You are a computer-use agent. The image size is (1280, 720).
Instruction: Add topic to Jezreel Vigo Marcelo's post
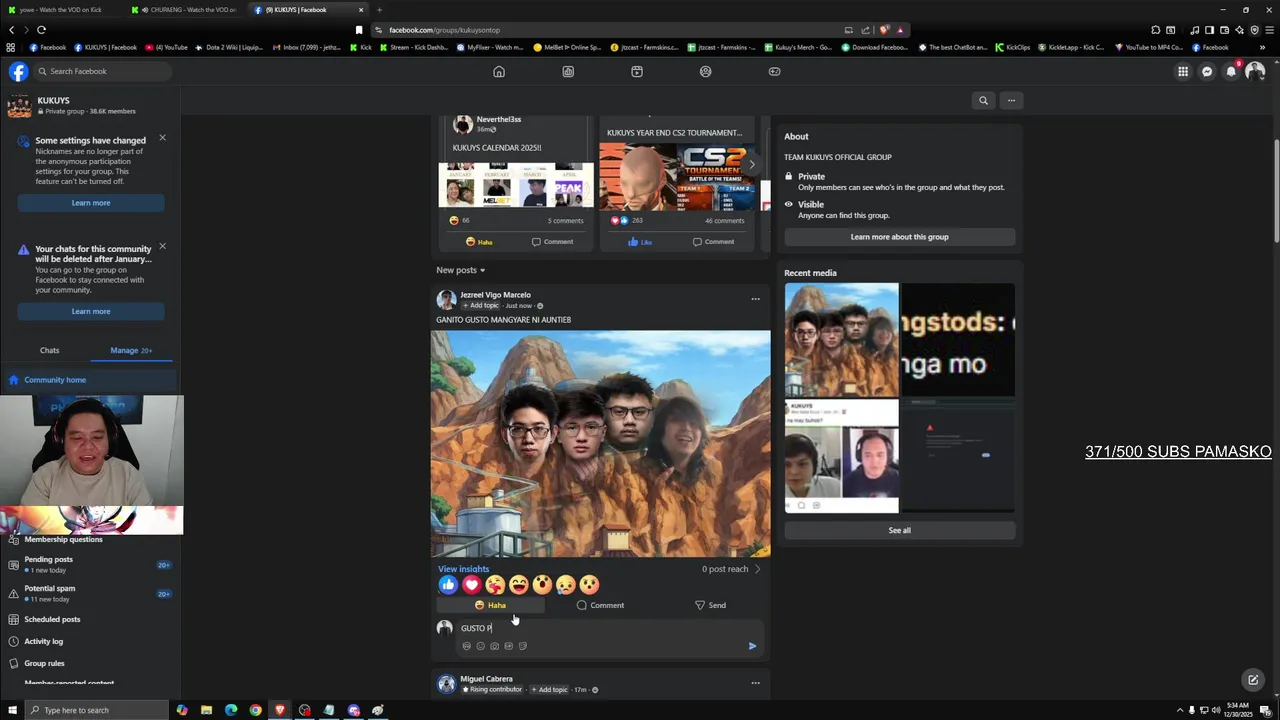tap(482, 306)
